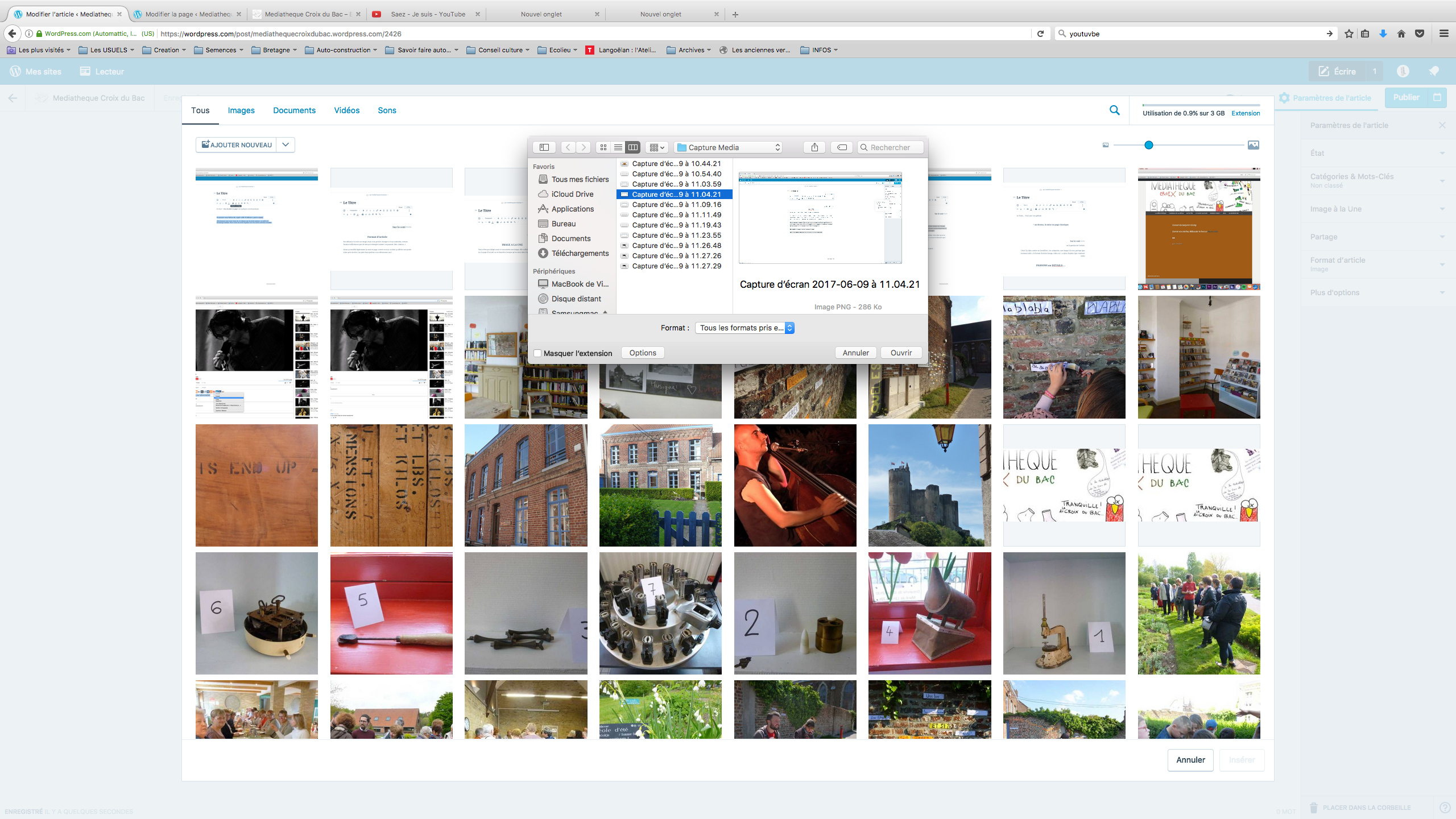Click the Options button in file dialog

(643, 353)
